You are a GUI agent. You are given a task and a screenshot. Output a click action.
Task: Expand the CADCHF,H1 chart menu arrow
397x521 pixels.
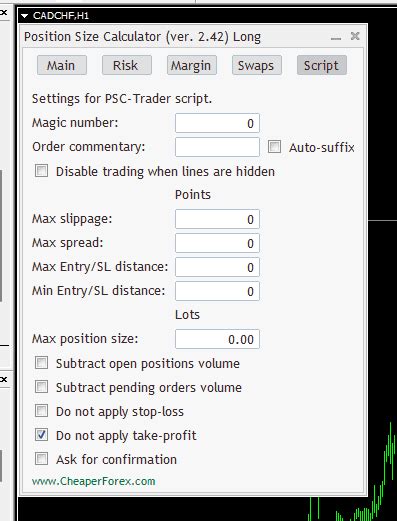(x=24, y=16)
